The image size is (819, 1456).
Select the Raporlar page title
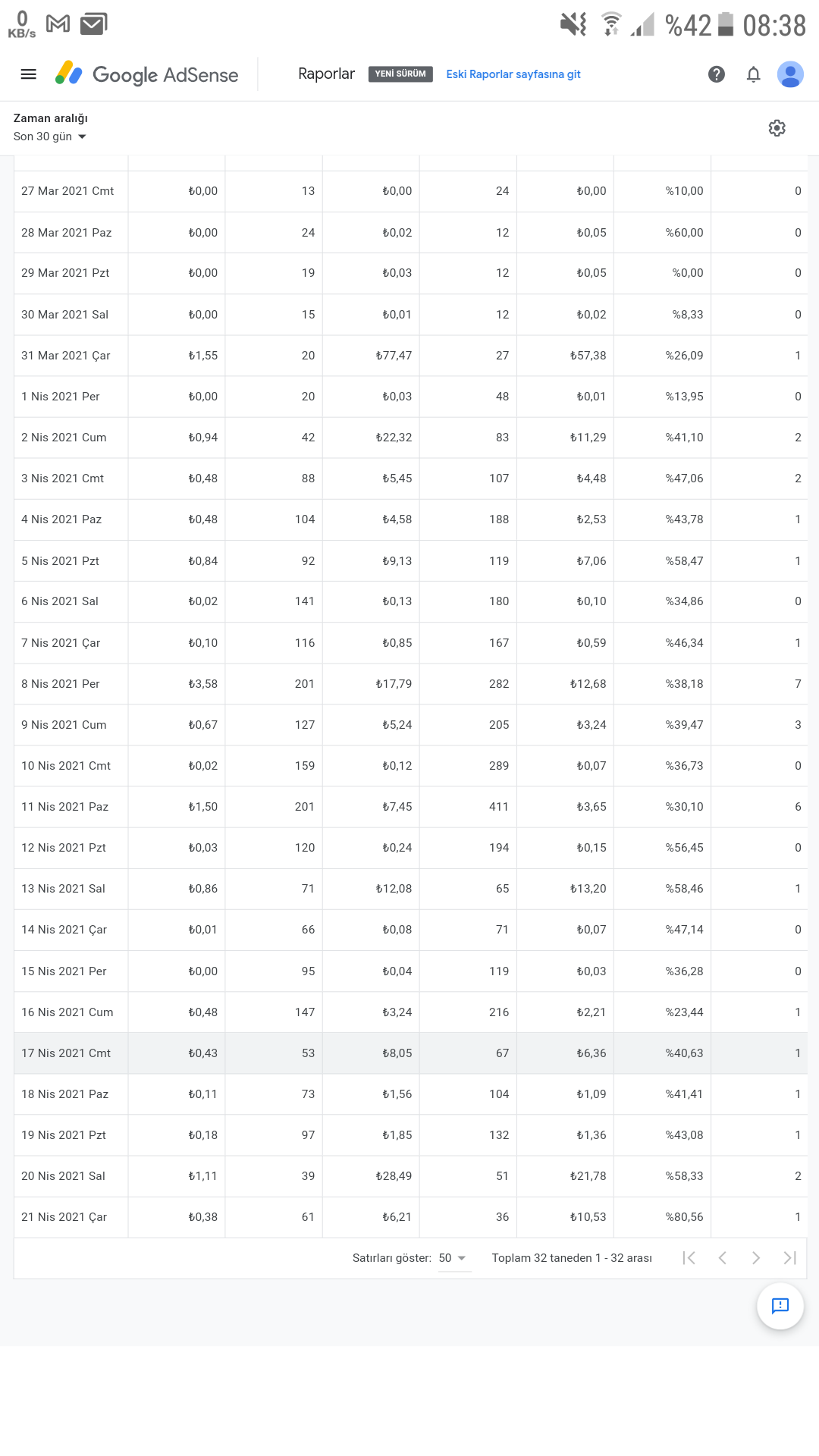click(326, 74)
